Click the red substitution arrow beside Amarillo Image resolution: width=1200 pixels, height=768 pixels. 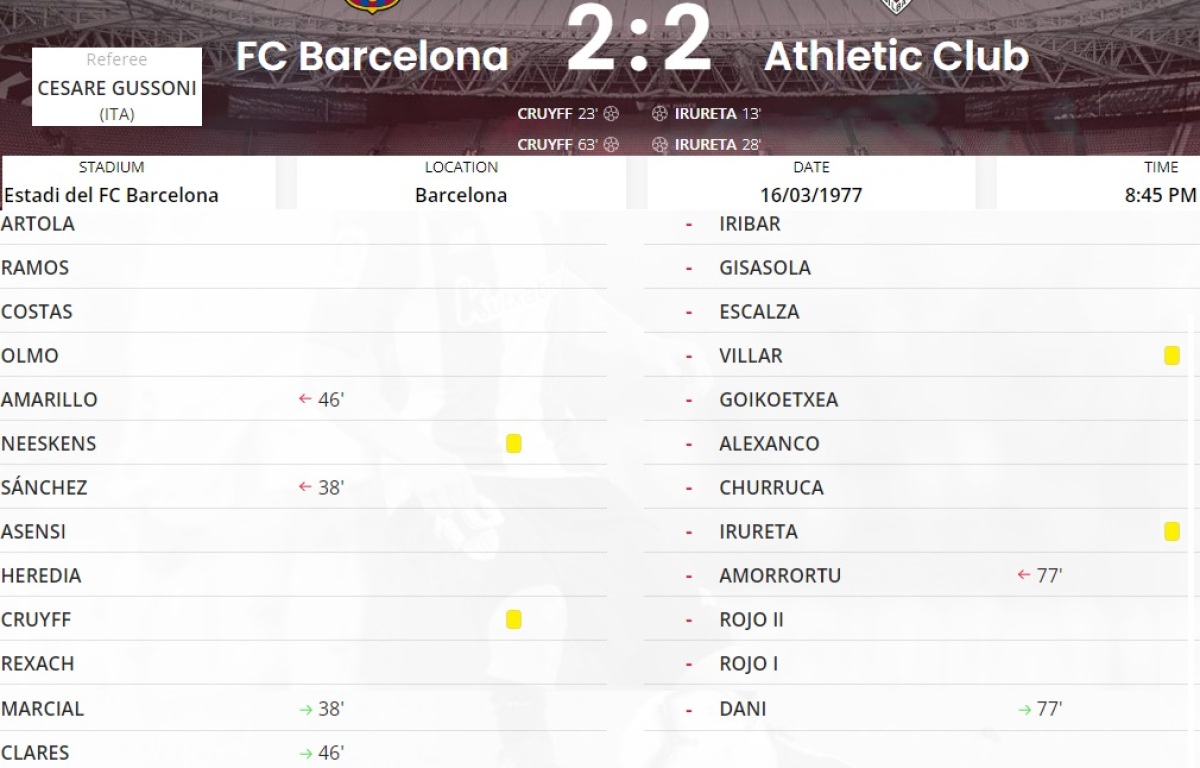click(306, 399)
